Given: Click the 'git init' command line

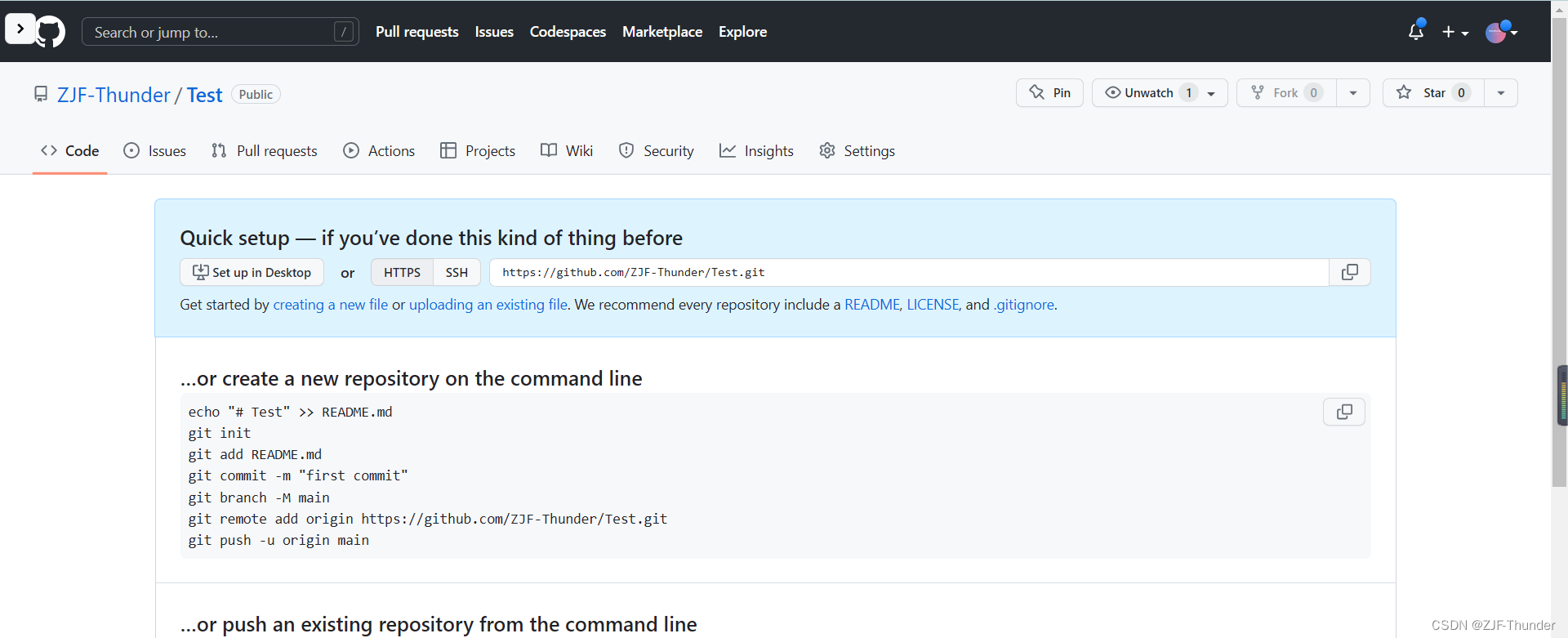Looking at the screenshot, I should pyautogui.click(x=220, y=433).
